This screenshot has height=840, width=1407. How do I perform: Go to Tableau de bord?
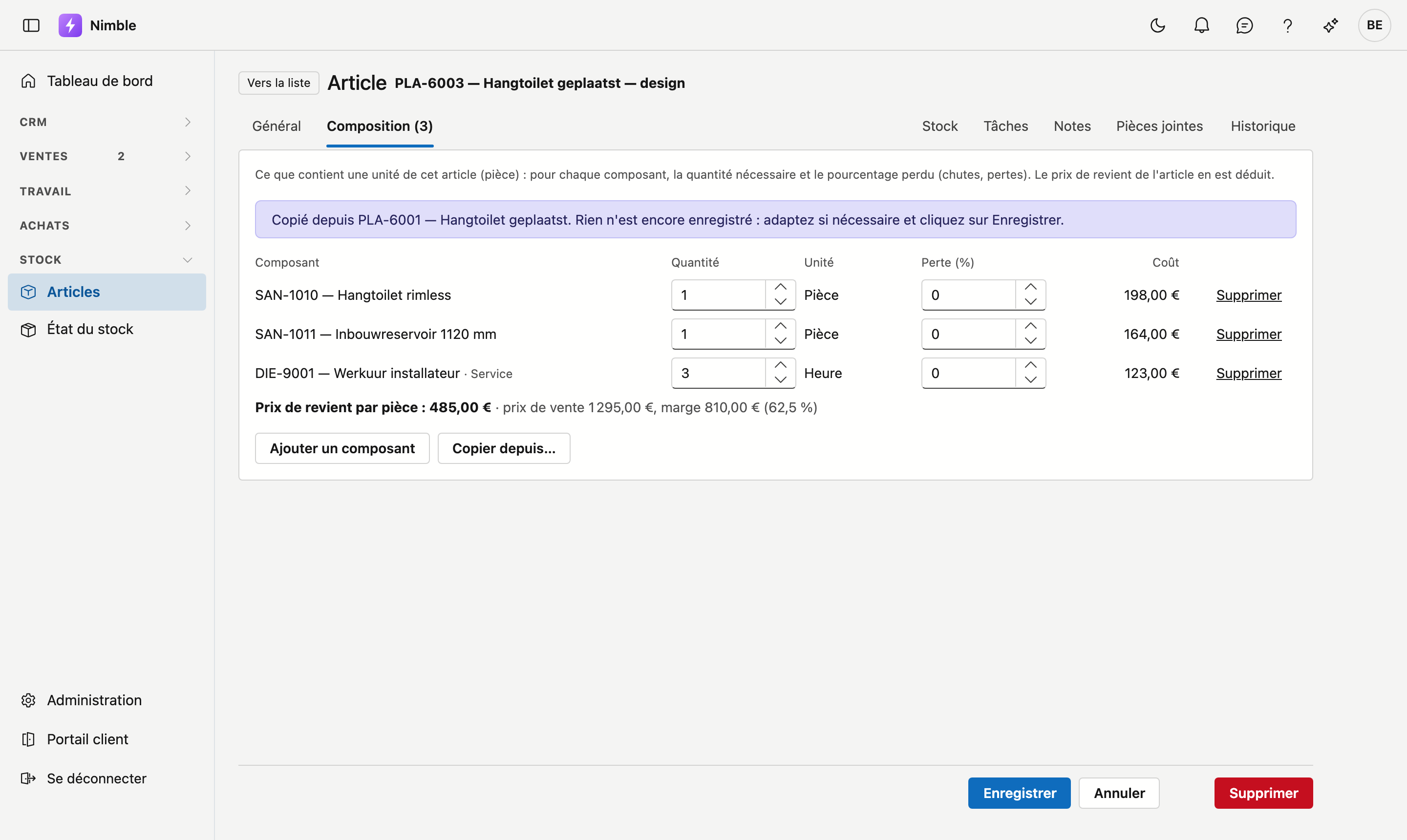click(107, 81)
